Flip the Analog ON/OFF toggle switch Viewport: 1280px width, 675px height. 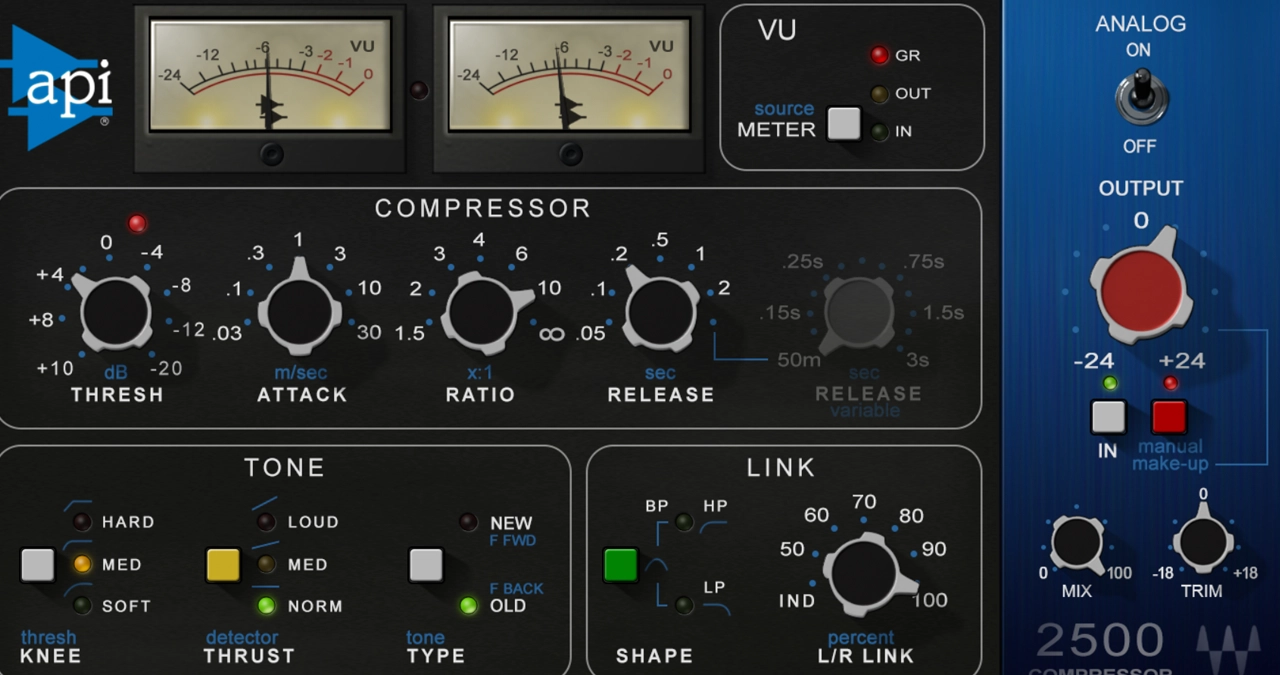click(1138, 97)
